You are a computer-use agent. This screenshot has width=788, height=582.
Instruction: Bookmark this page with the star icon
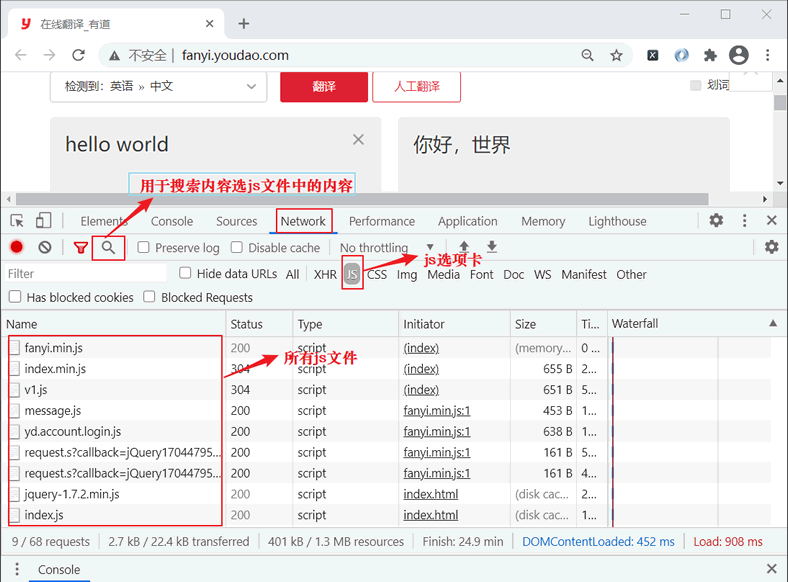(616, 55)
